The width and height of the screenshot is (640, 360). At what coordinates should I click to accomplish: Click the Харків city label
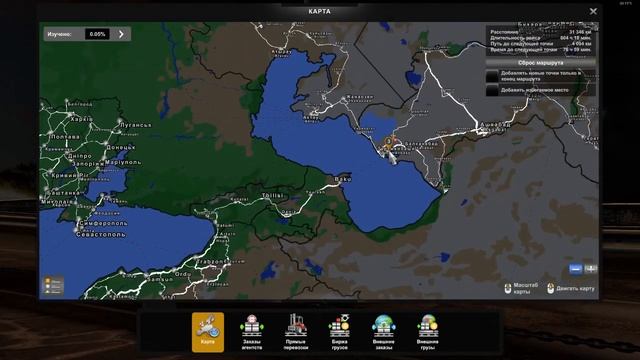click(82, 119)
